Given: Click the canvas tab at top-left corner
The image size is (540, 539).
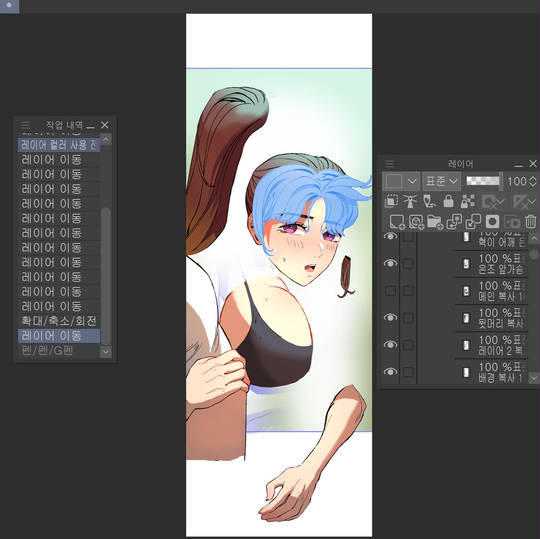Looking at the screenshot, I should 9,6.
